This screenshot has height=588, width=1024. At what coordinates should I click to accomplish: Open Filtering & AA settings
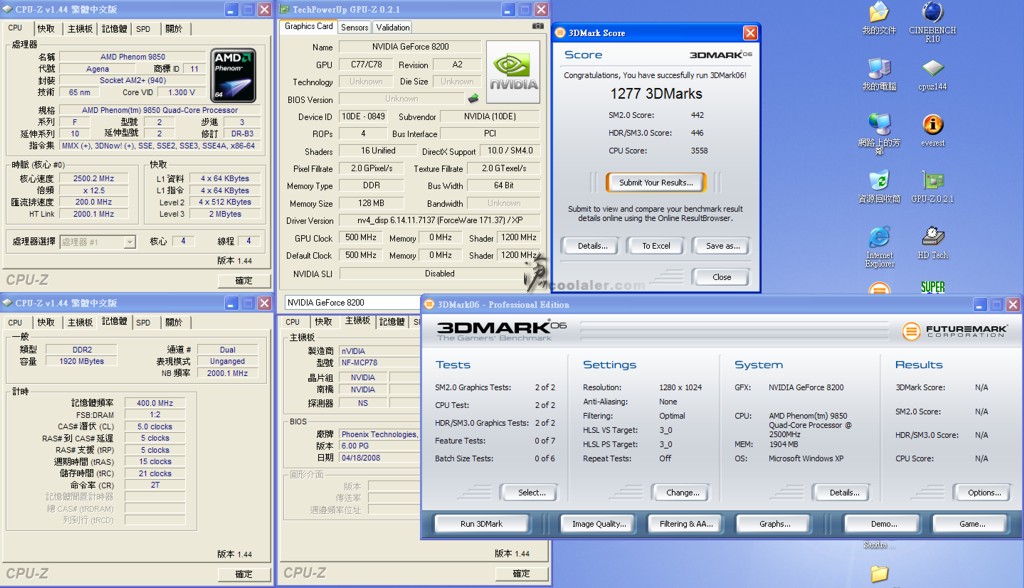point(686,524)
